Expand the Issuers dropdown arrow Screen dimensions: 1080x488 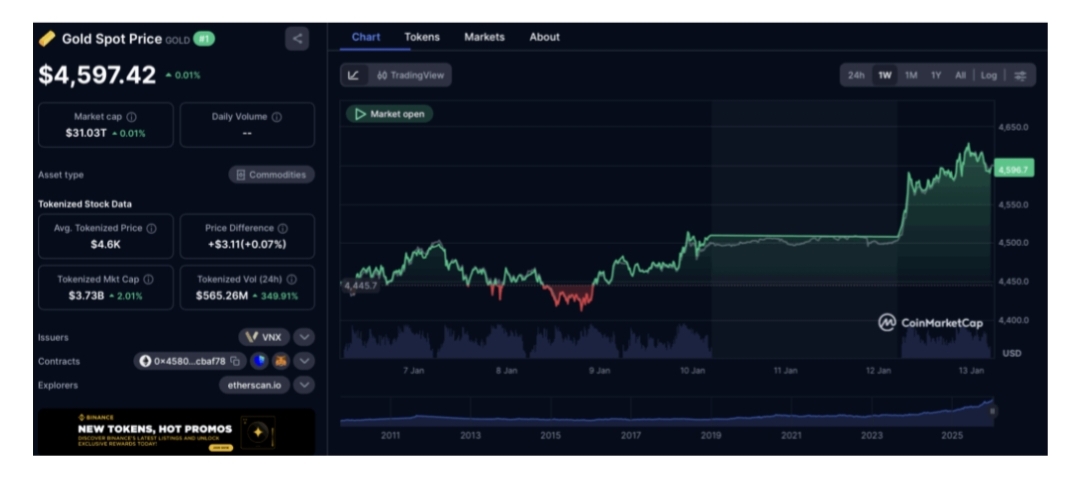click(305, 337)
